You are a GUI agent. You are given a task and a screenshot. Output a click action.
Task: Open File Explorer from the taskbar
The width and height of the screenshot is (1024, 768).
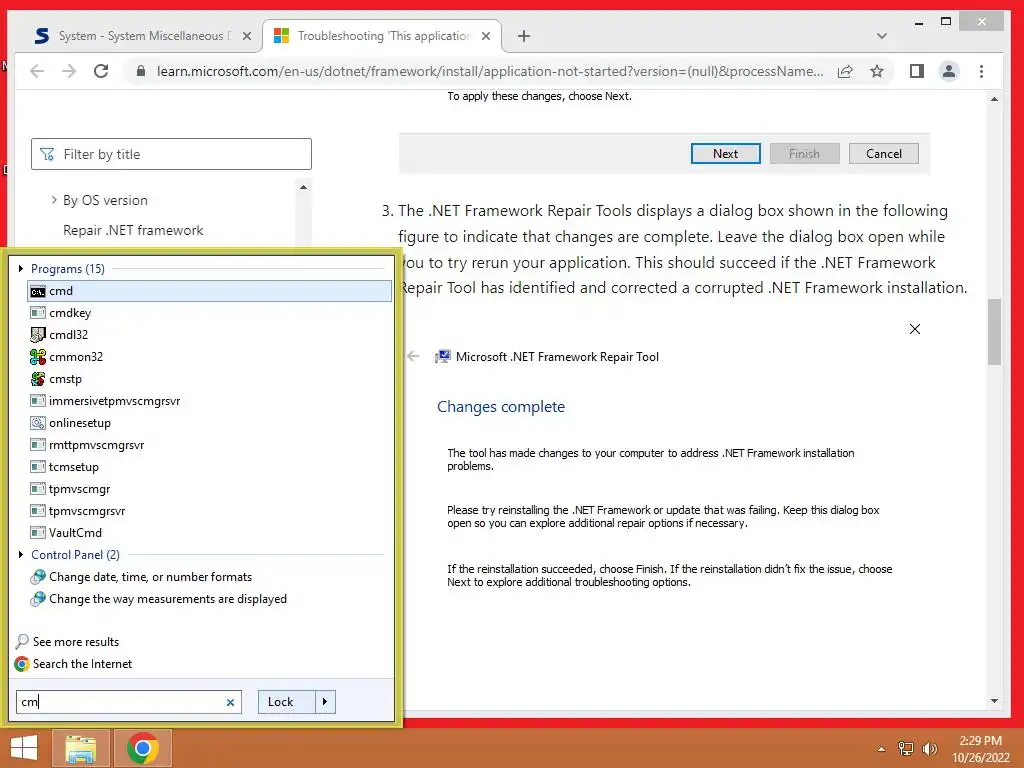point(80,748)
